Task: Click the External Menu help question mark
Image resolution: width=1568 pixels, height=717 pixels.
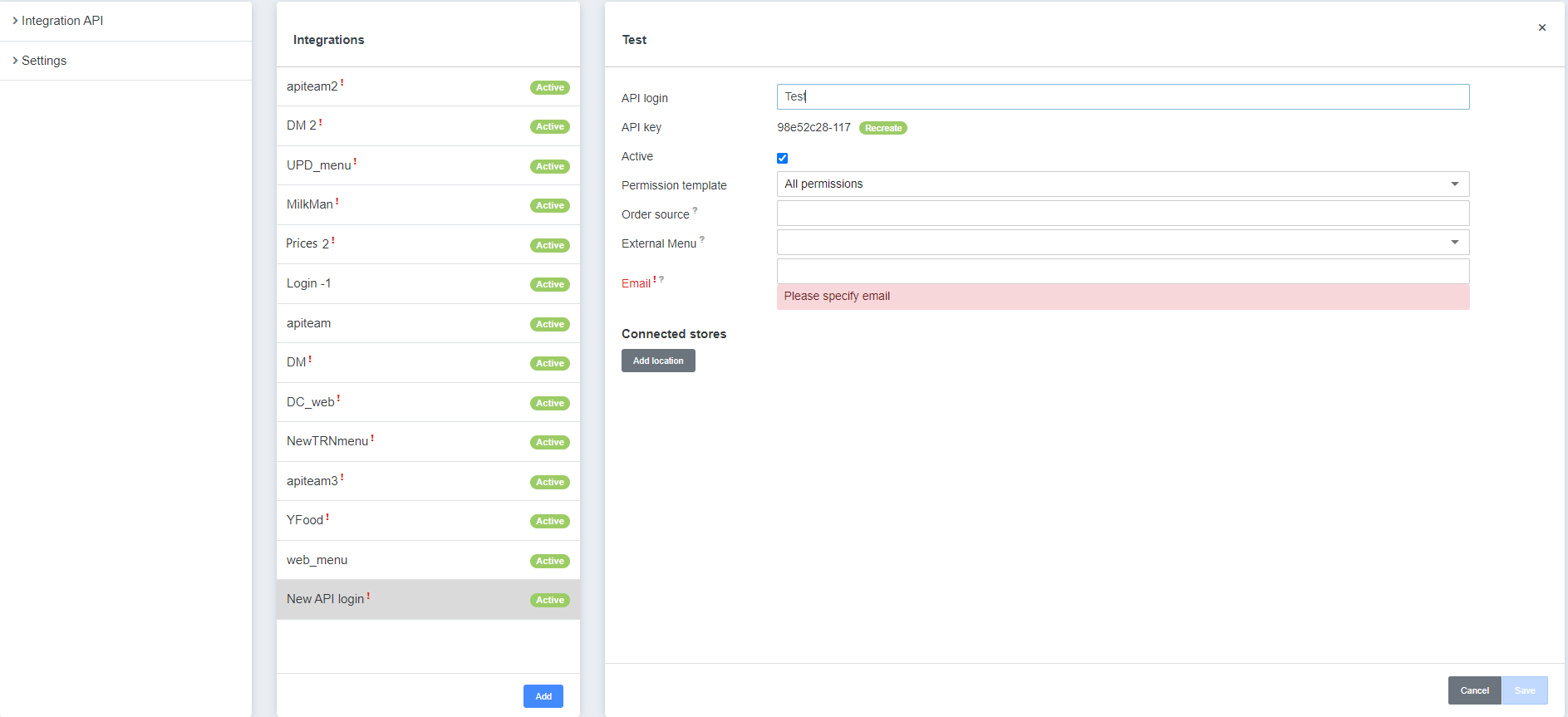Action: (702, 239)
